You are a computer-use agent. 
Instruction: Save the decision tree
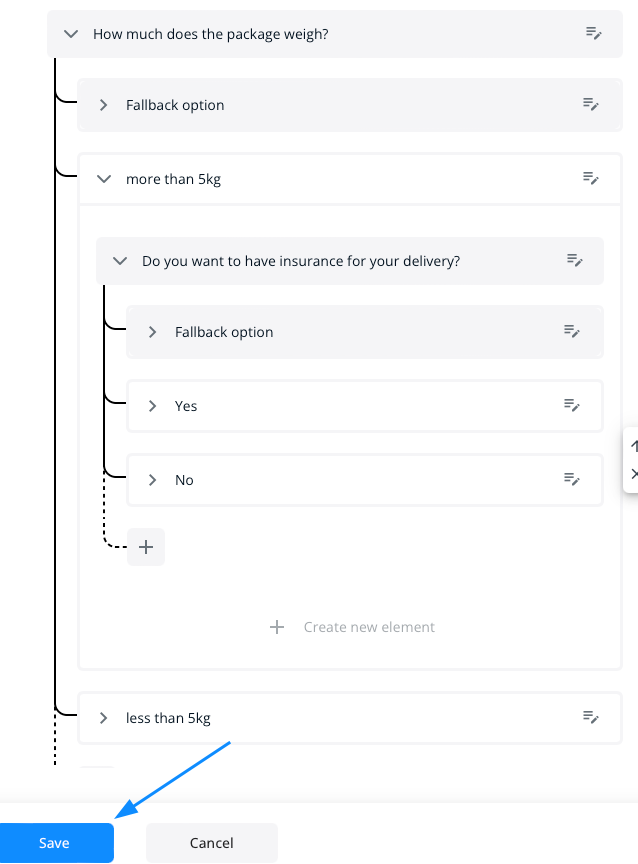click(55, 843)
